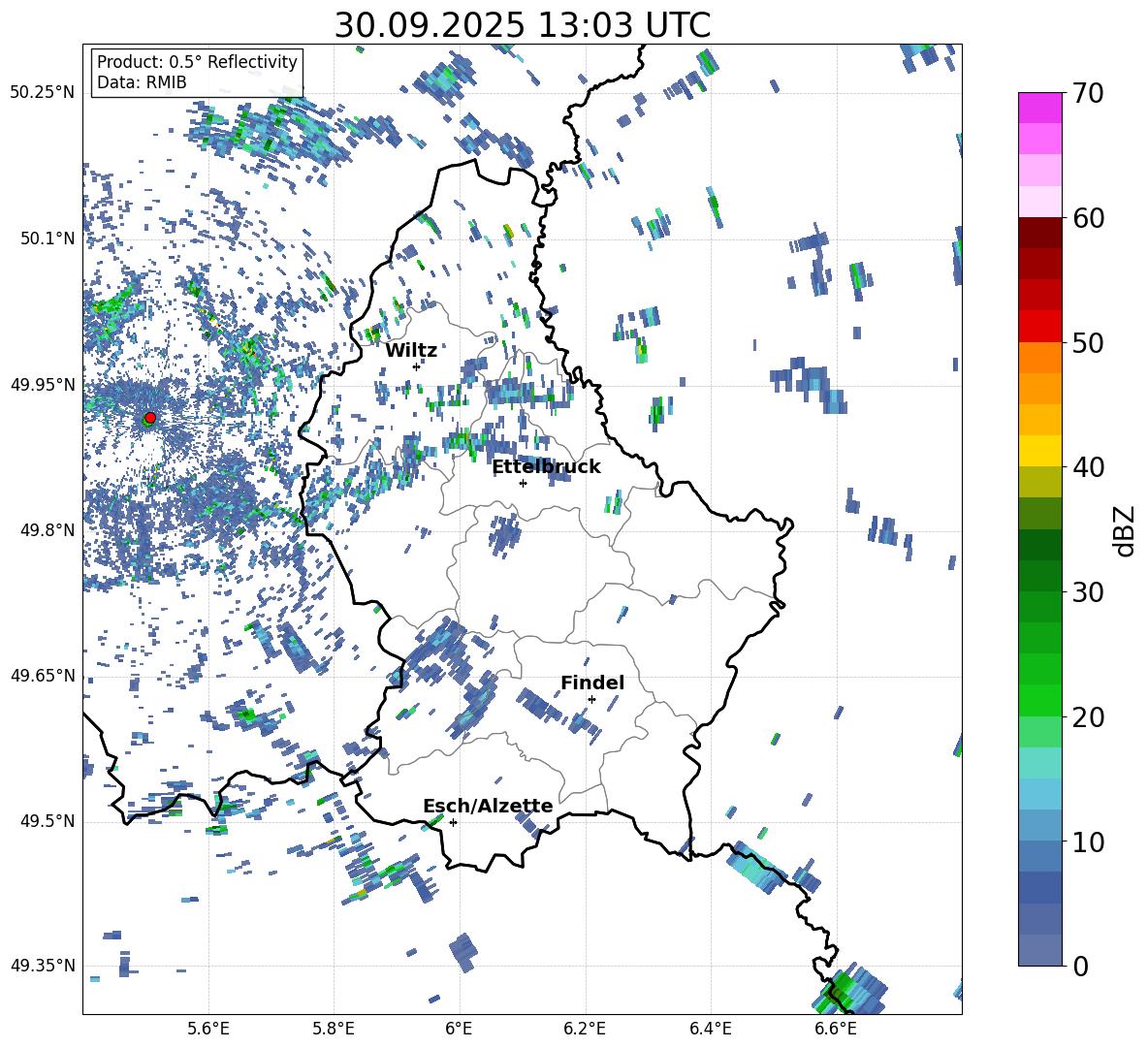Select the Findel city label
The height and width of the screenshot is (1048, 1148).
pos(592,683)
